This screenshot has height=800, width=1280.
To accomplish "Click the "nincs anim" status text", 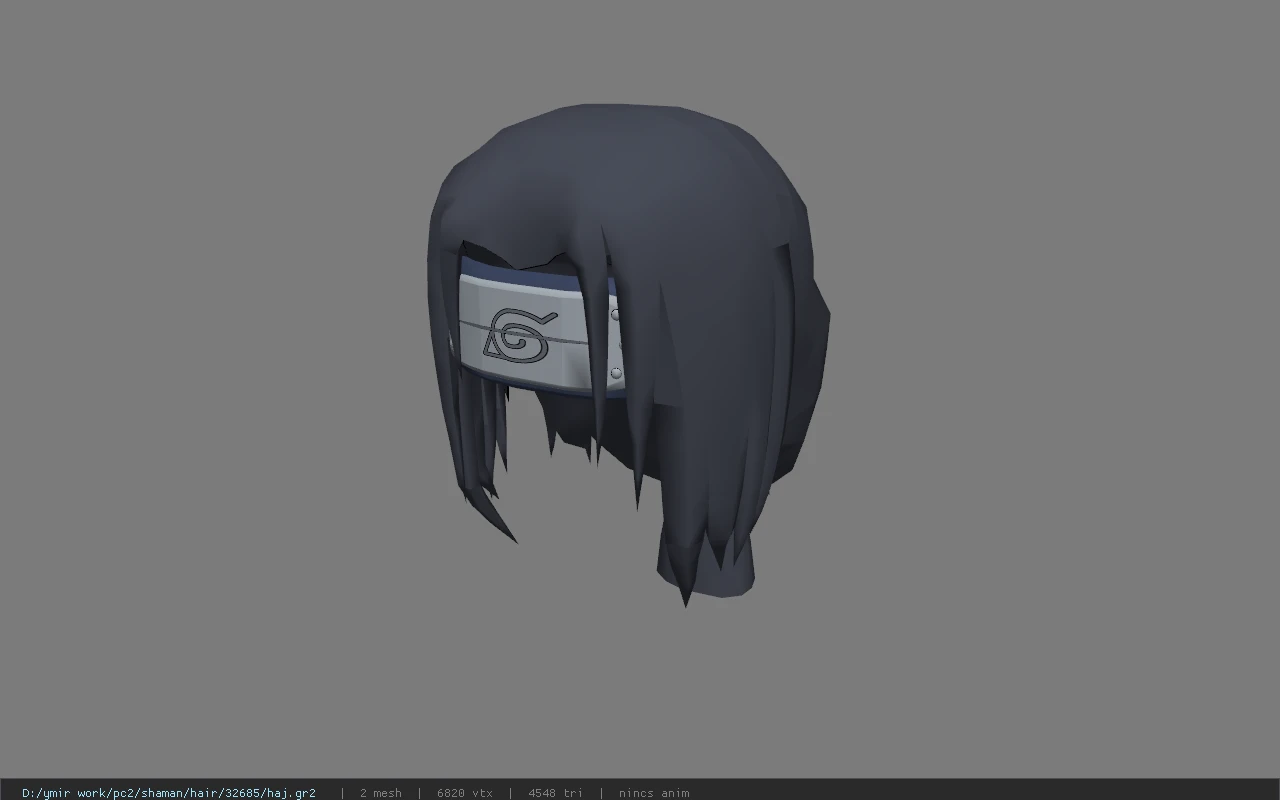I will [x=654, y=793].
